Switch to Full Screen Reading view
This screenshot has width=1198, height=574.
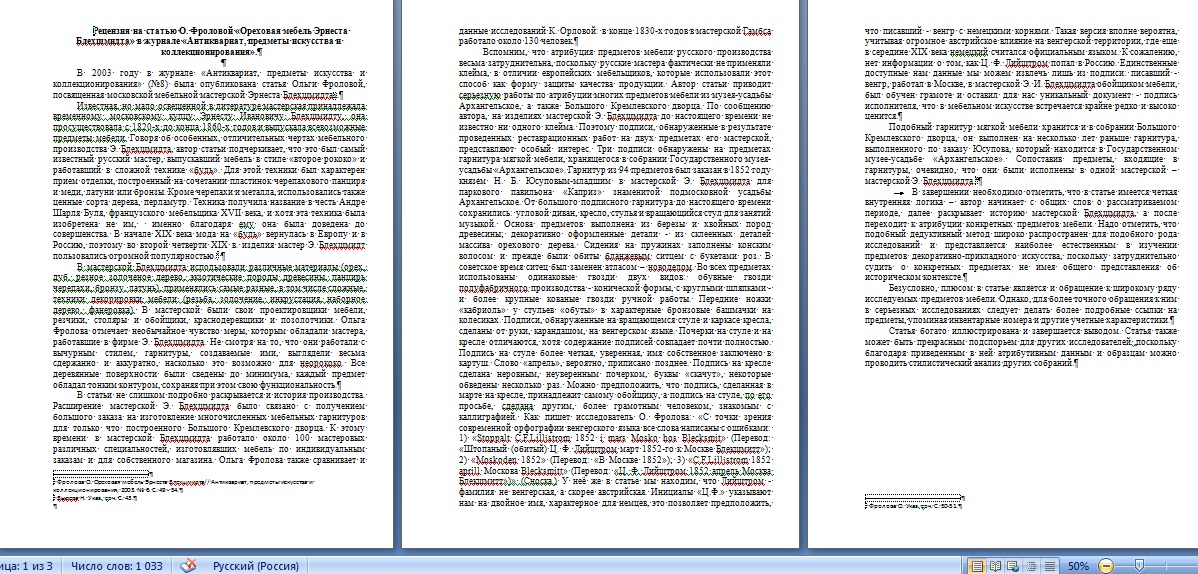coord(994,566)
